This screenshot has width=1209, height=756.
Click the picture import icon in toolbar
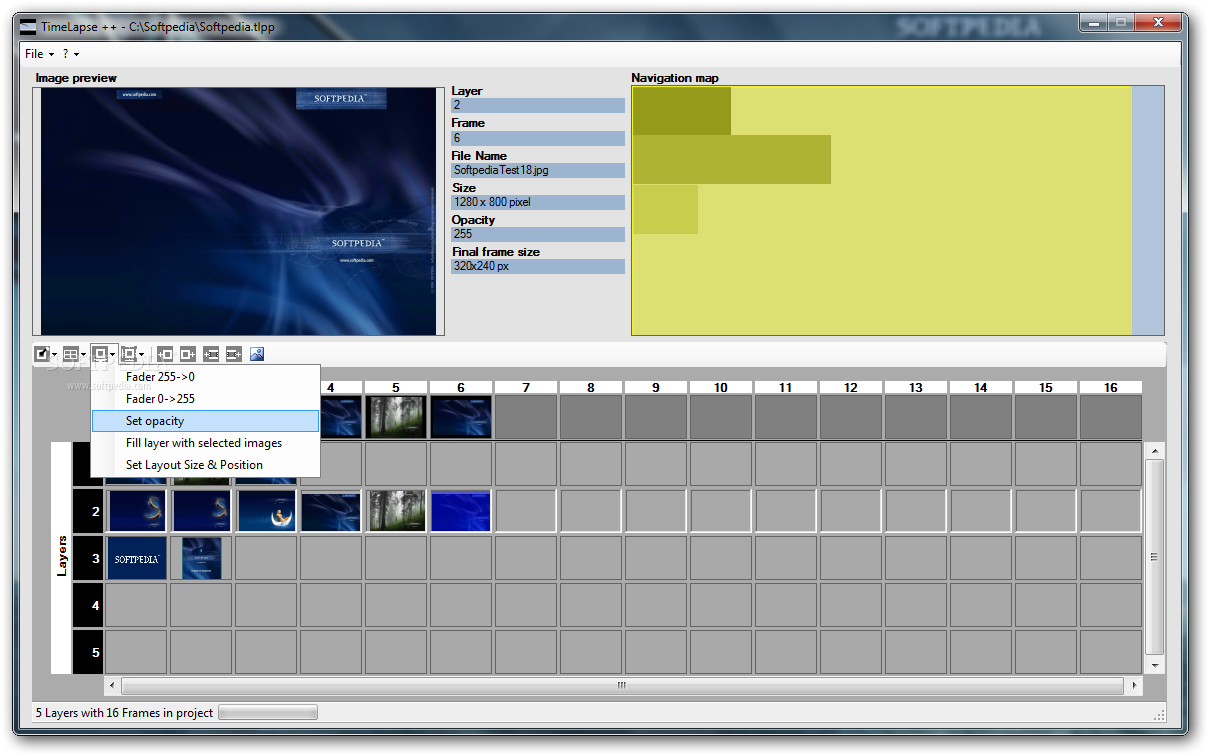(257, 354)
